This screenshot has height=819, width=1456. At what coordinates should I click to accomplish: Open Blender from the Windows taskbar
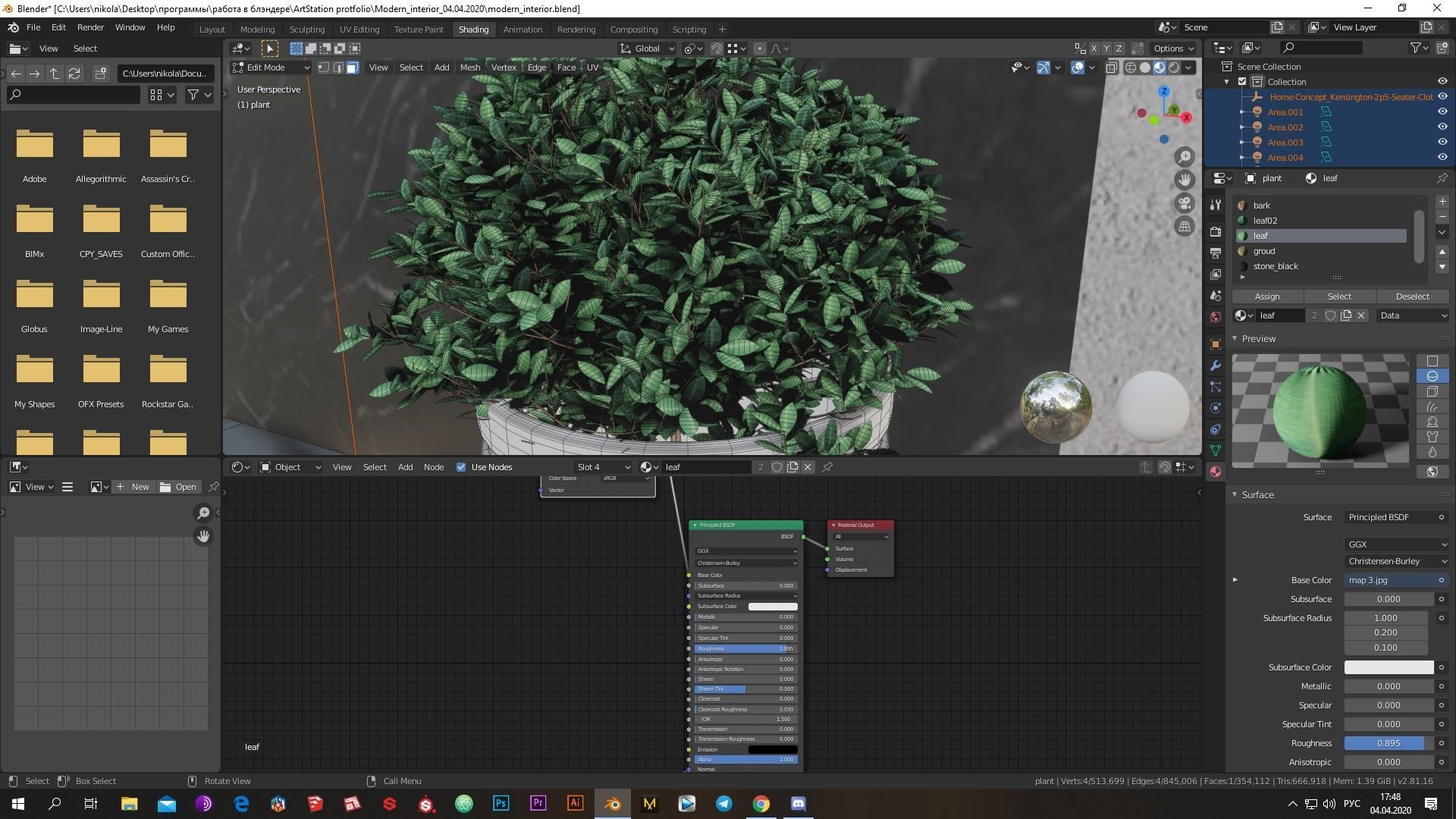click(613, 804)
